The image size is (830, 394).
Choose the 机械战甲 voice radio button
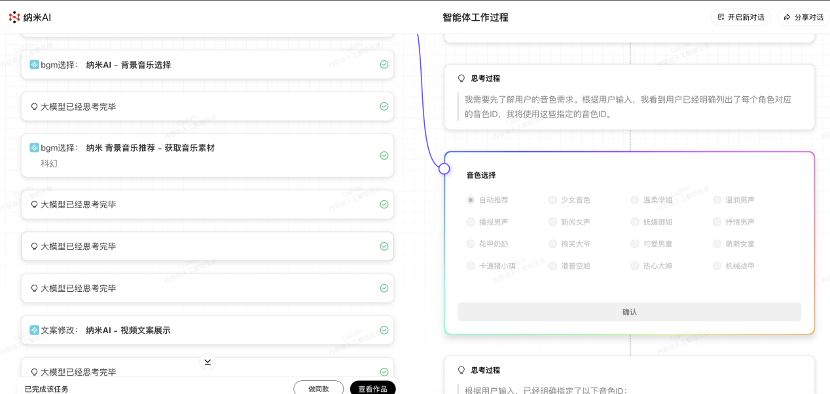(717, 266)
